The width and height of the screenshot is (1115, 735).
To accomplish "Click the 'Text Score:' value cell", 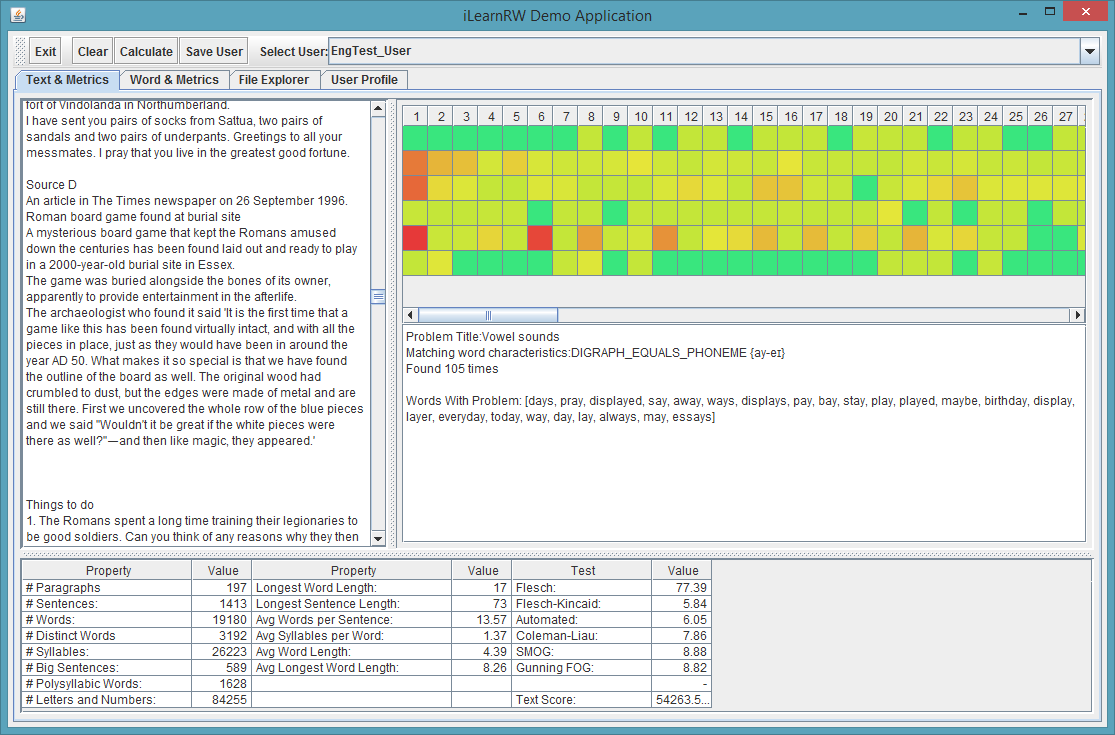I will coord(682,699).
